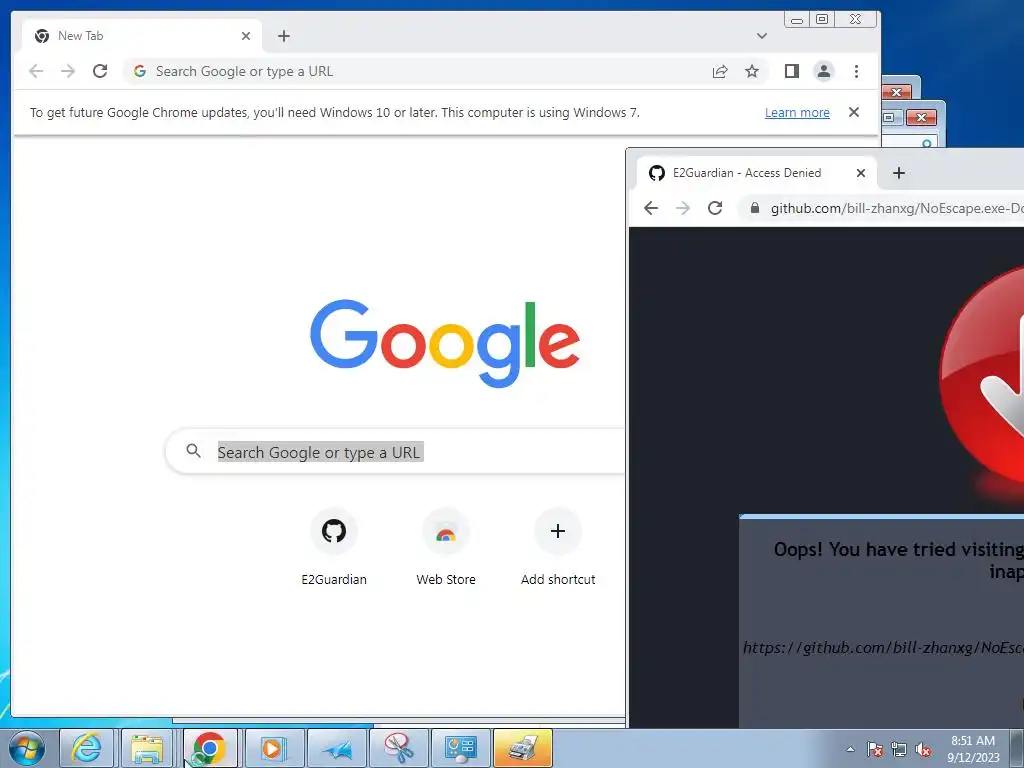Viewport: 1024px width, 768px height.
Task: Close the New Tab tab
Action: click(246, 36)
